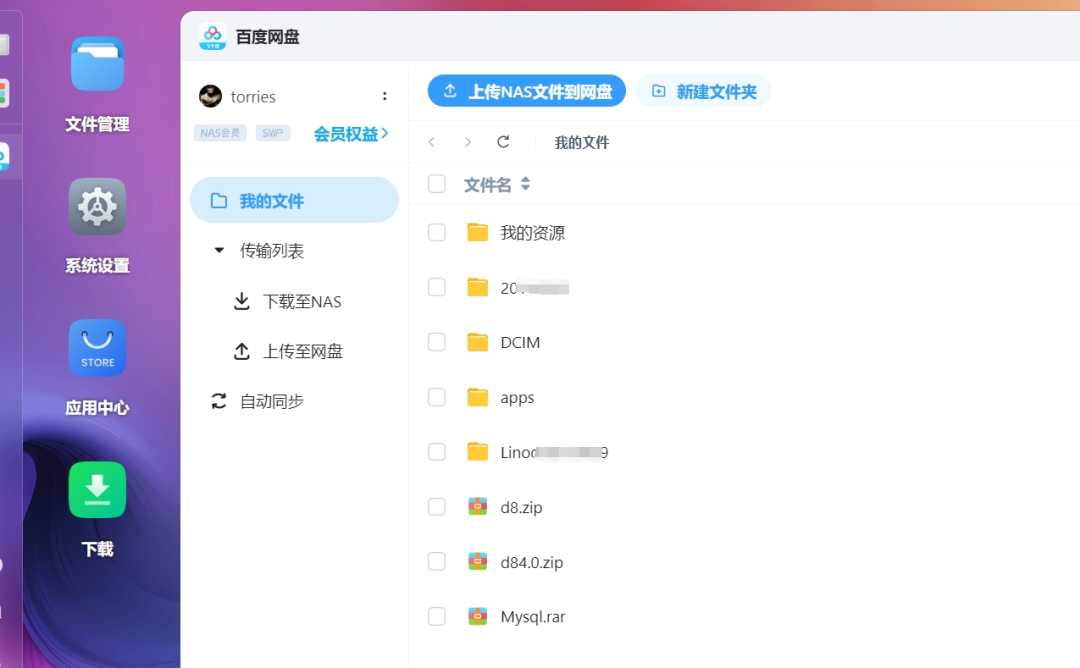The image size is (1080, 668).
Task: Click the 文件名 column header
Action: pyautogui.click(x=488, y=185)
